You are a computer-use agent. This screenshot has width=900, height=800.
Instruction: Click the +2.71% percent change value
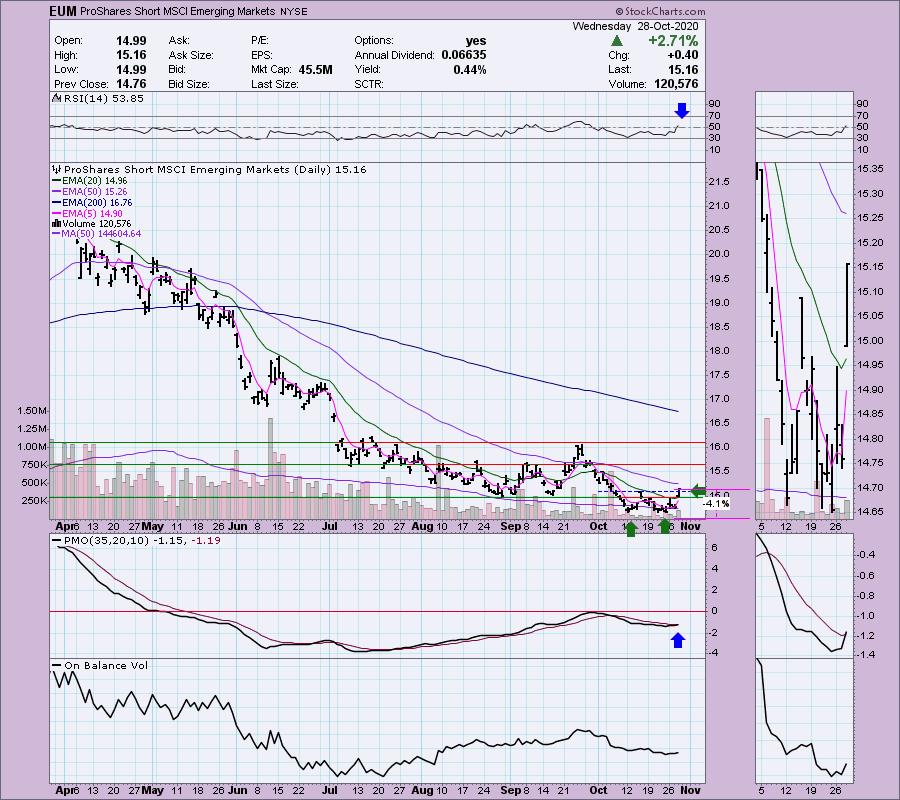click(x=673, y=41)
